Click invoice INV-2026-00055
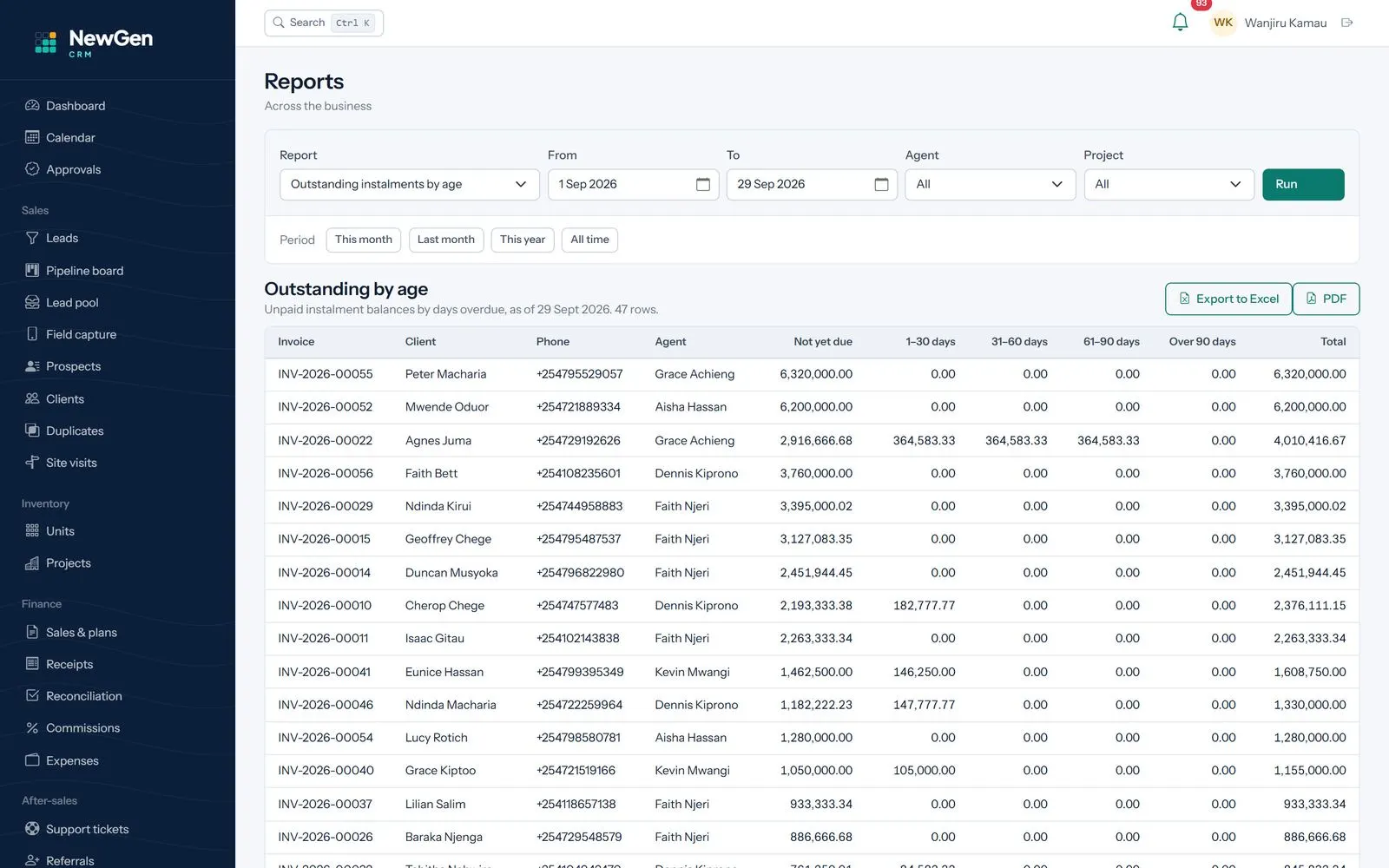This screenshot has height=868, width=1389. click(x=326, y=374)
